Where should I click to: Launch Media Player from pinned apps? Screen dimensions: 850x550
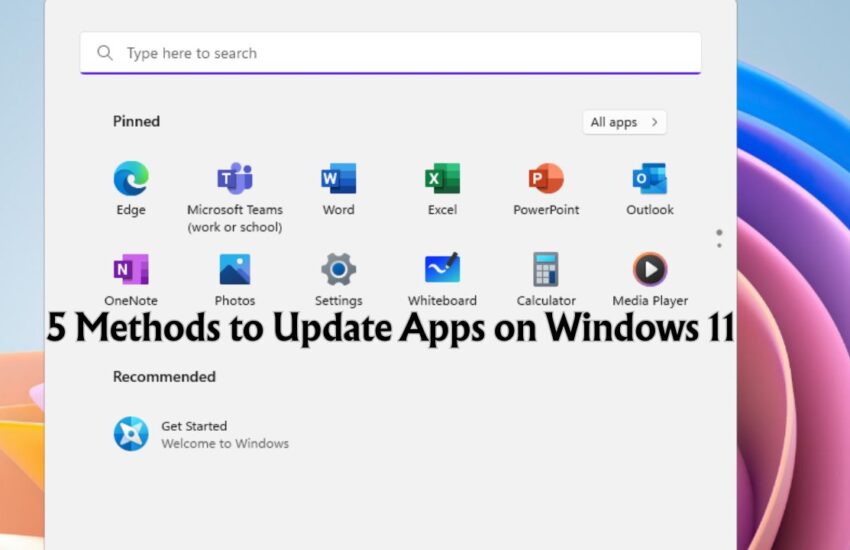[x=650, y=269]
